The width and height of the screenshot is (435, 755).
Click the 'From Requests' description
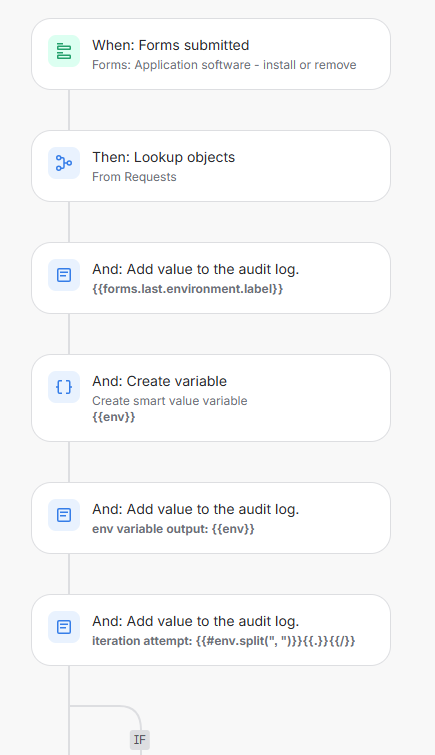(x=134, y=177)
